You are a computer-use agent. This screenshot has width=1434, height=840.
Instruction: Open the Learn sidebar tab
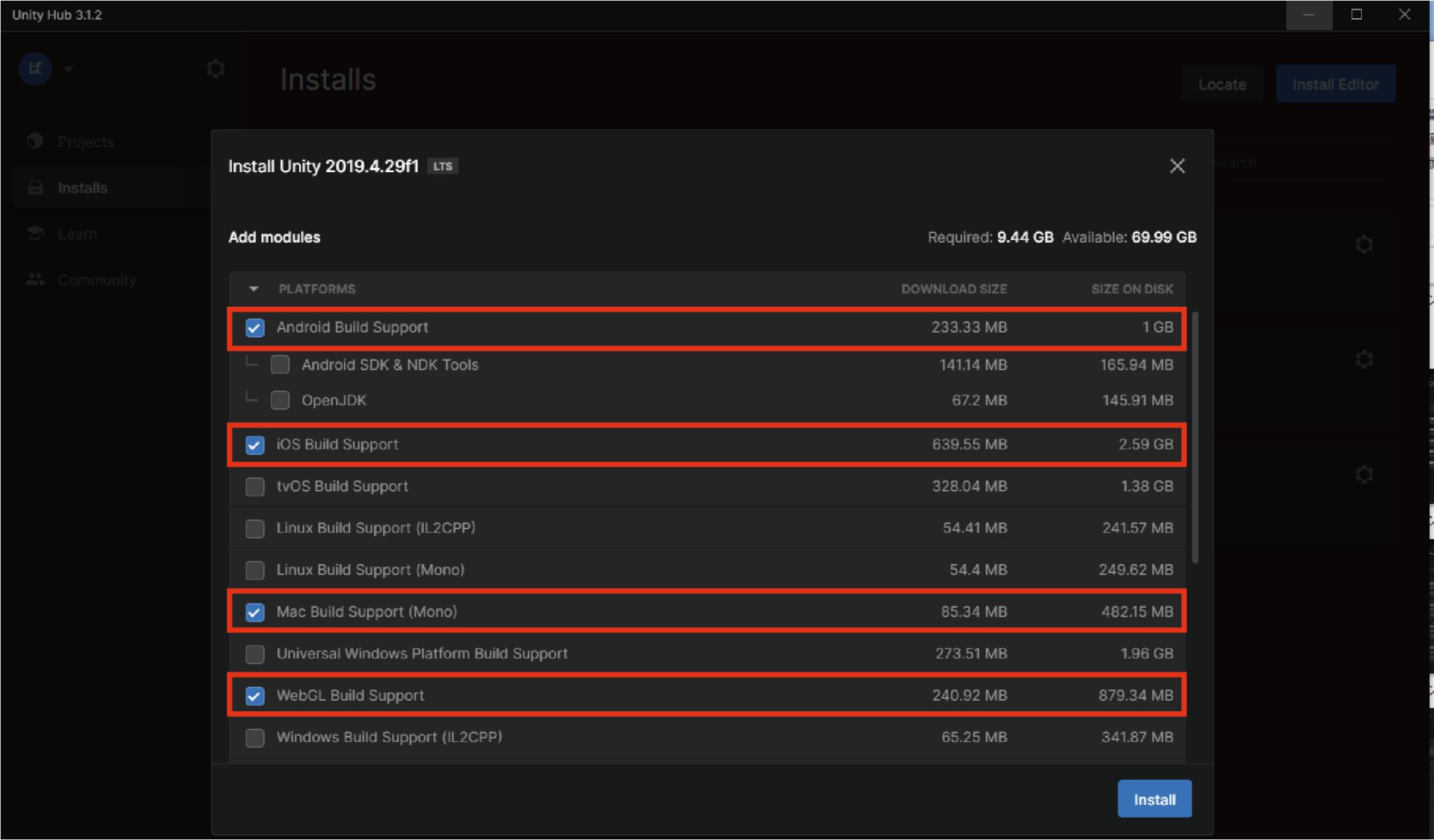(77, 234)
